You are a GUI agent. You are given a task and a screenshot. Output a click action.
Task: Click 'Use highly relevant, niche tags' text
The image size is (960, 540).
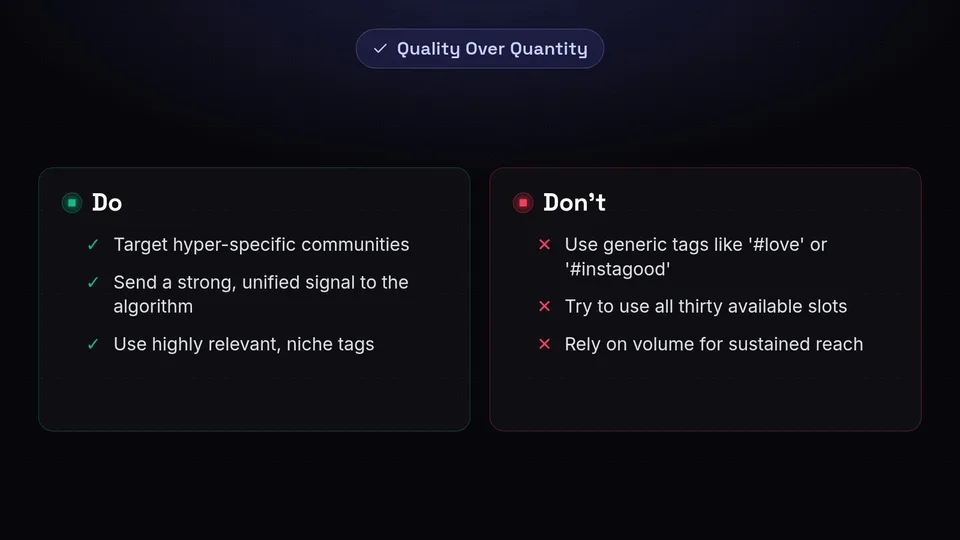tap(244, 344)
